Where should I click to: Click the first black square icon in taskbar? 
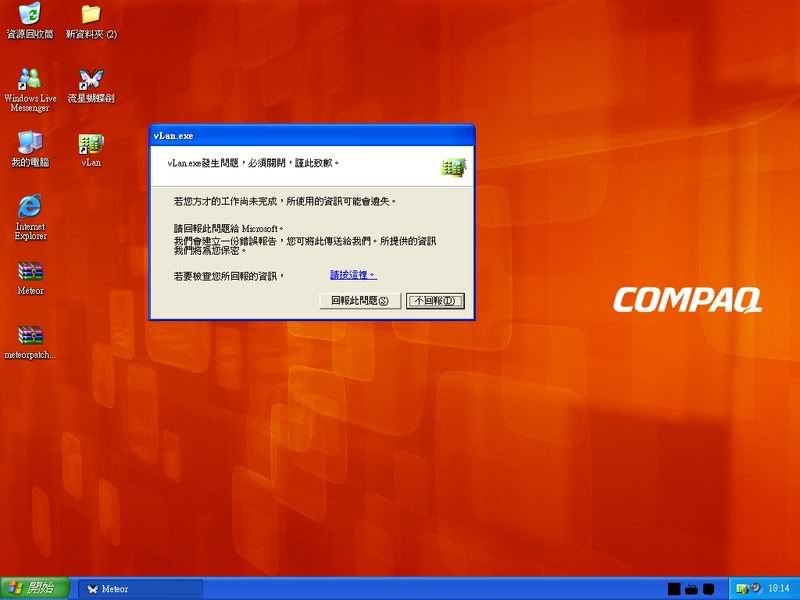coord(674,588)
